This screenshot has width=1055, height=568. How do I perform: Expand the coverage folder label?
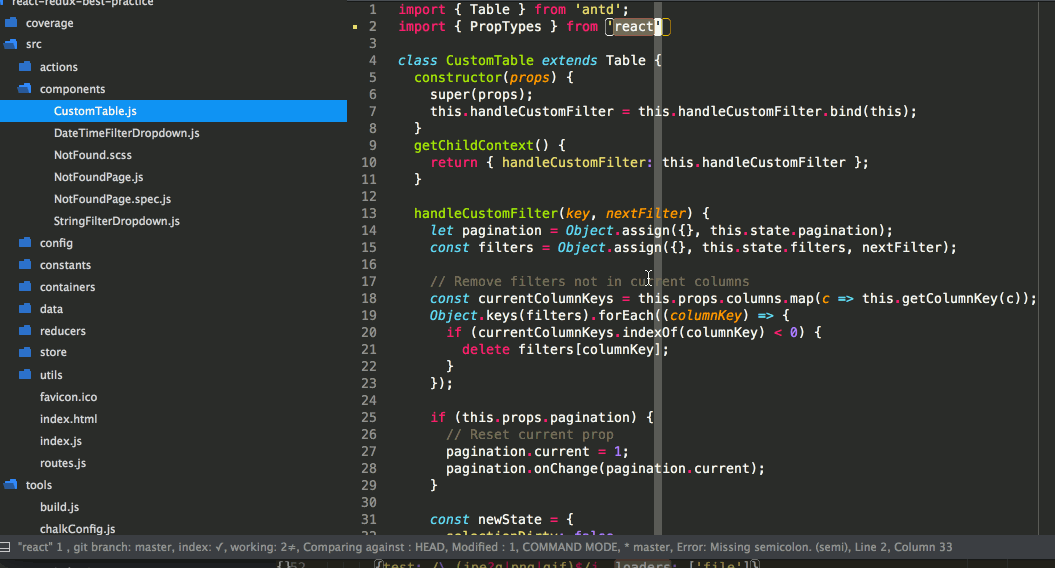(50, 23)
